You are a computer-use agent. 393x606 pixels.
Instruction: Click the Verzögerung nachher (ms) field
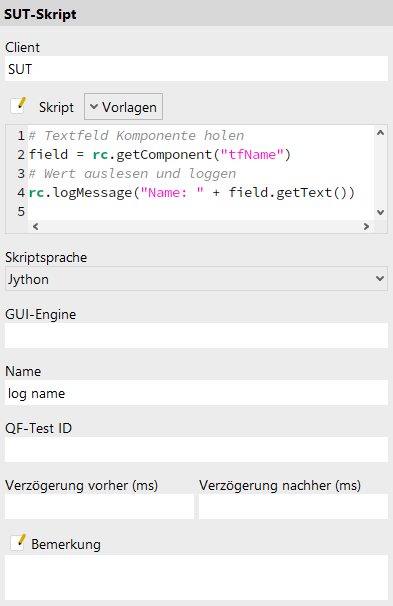(x=293, y=506)
